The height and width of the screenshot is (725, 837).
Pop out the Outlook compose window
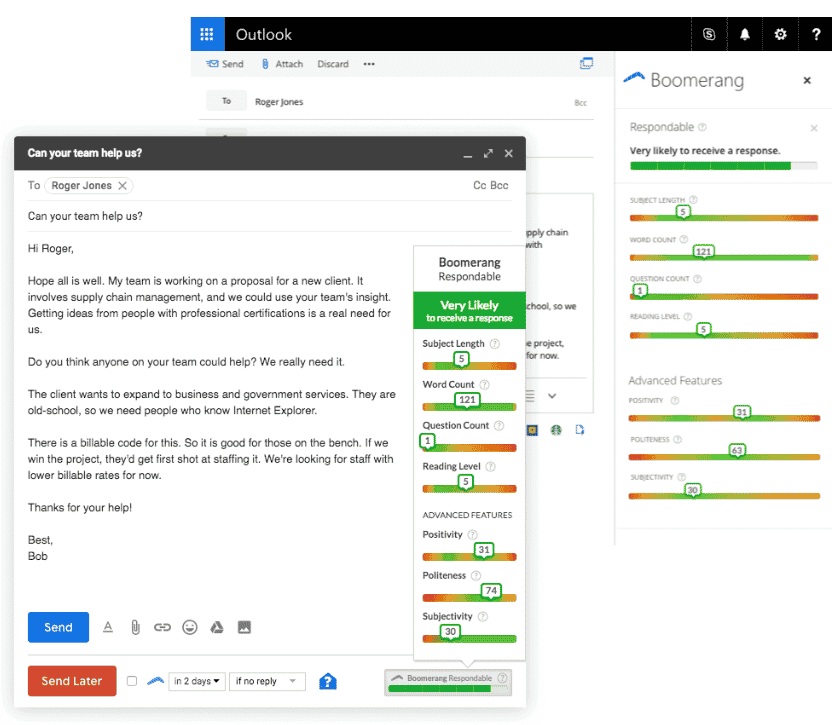(586, 64)
